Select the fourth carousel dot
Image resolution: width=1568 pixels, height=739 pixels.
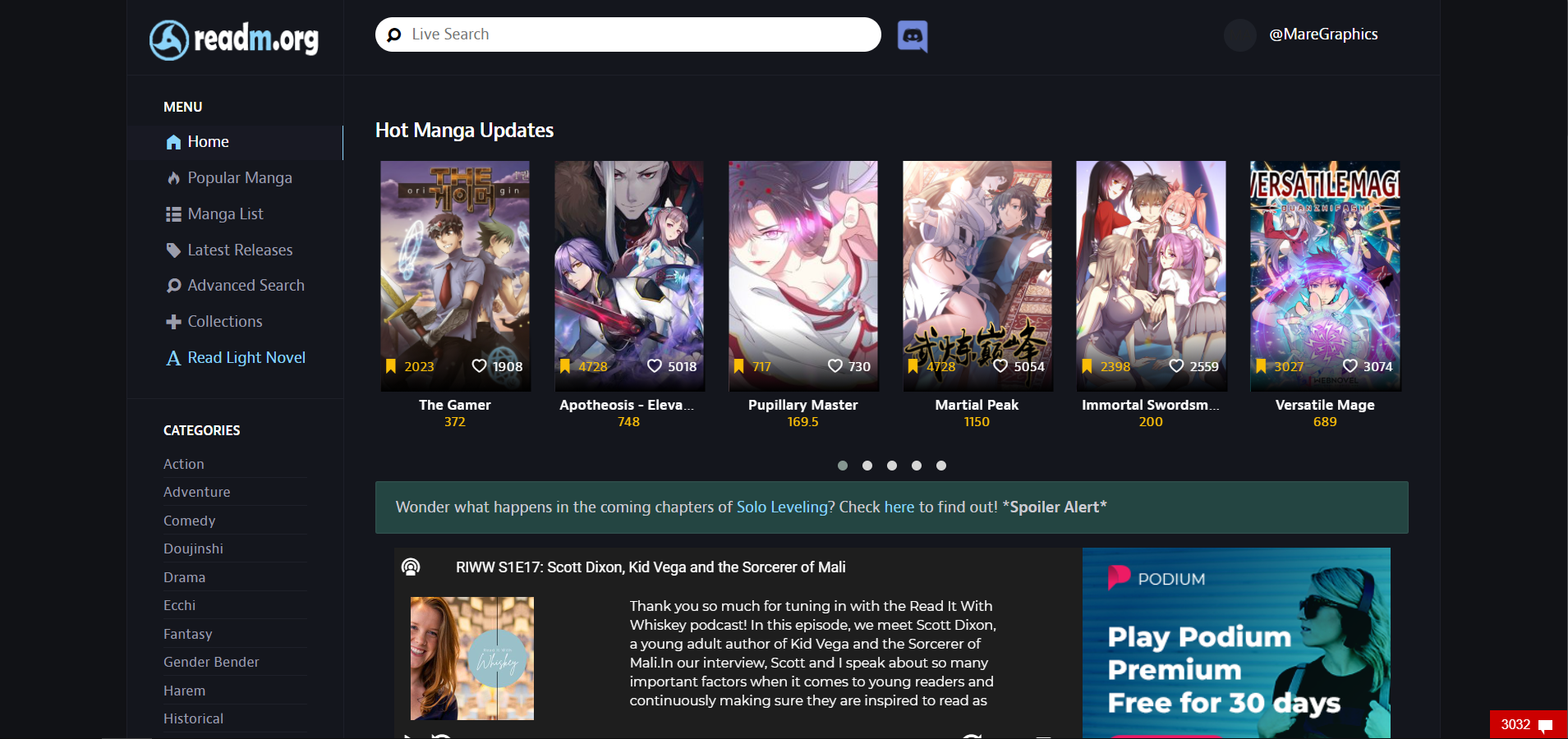[x=917, y=466]
